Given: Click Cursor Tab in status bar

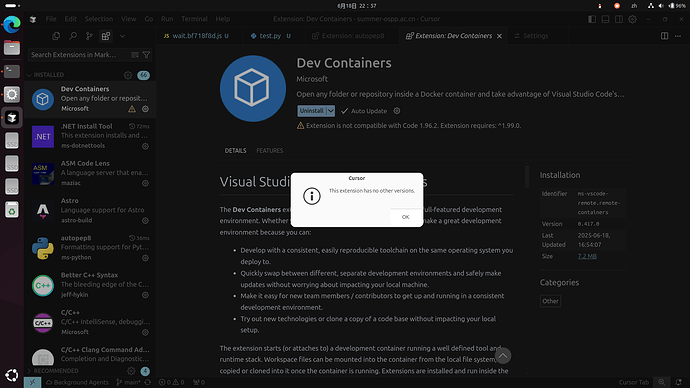Looking at the screenshot, I should point(634,382).
